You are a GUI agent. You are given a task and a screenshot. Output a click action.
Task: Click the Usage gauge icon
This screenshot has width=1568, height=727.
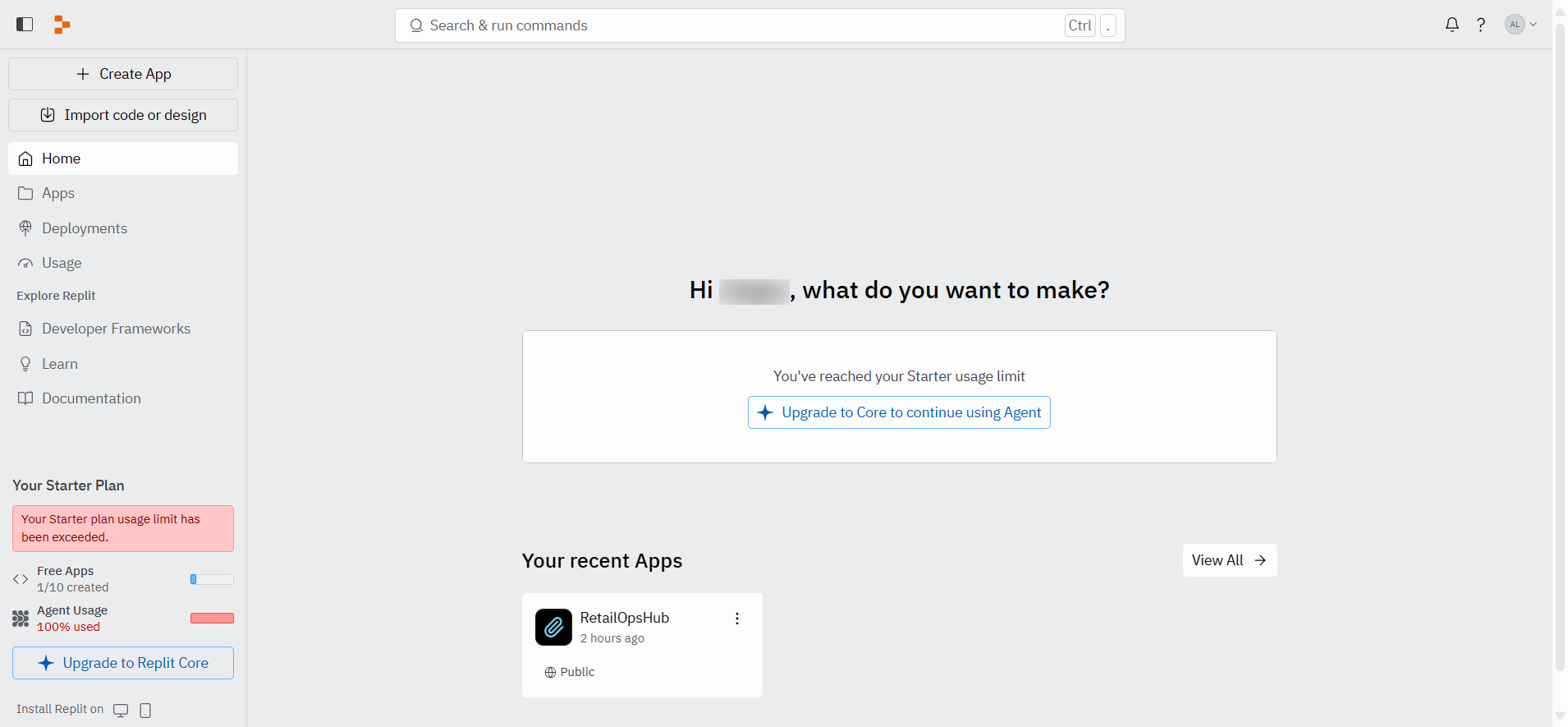pos(25,264)
